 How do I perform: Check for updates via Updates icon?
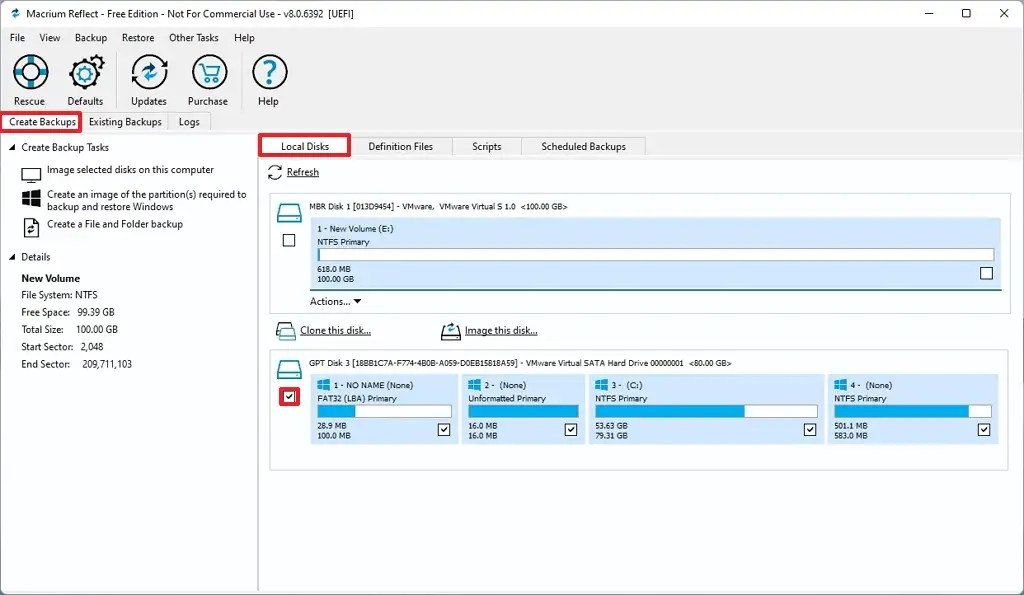pos(148,72)
